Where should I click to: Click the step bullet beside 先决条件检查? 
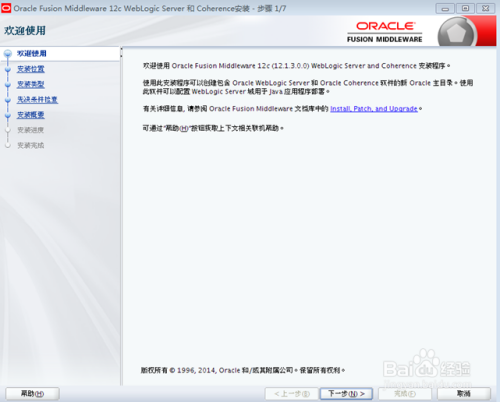click(8, 100)
